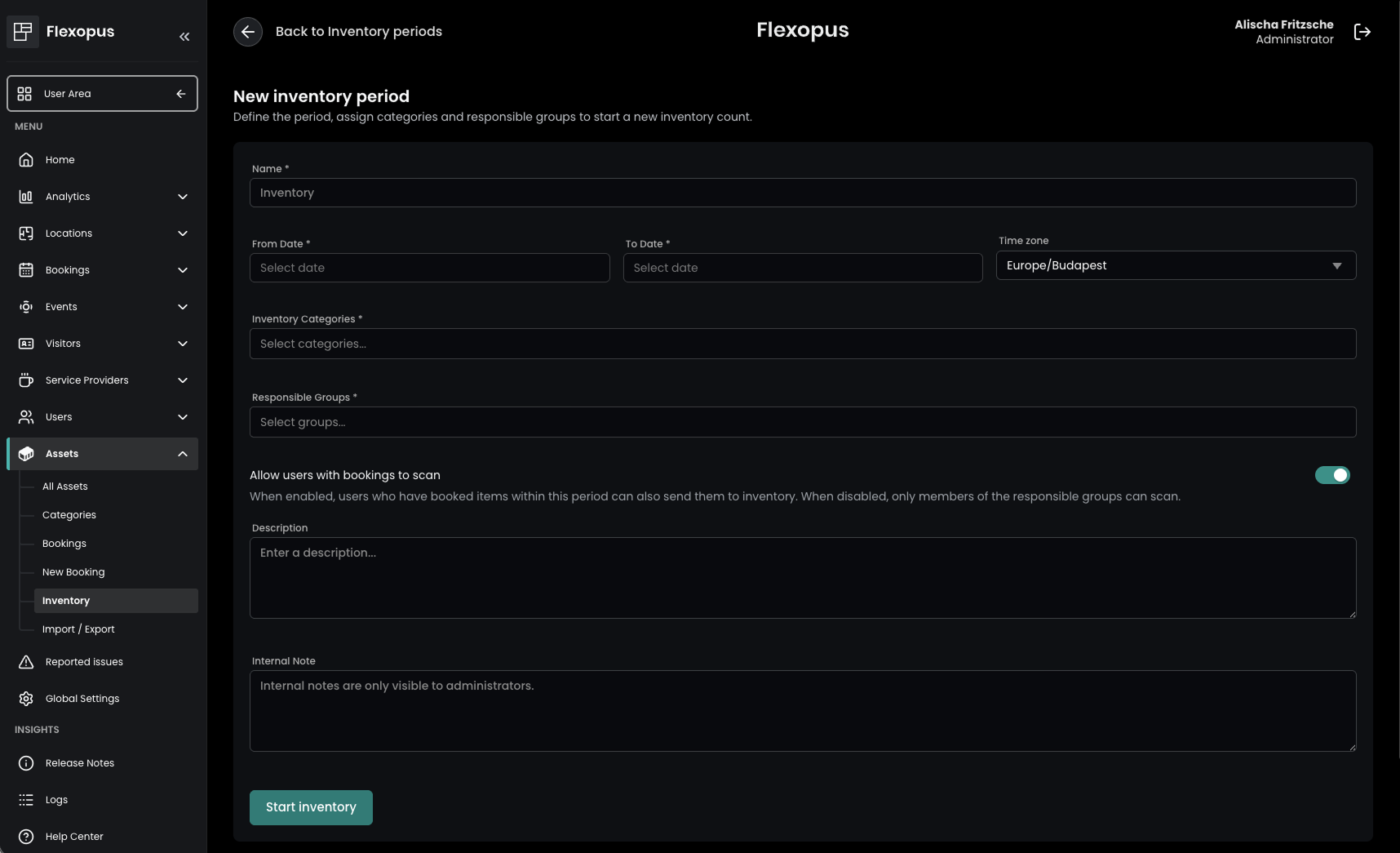Click the Flexopus title in header

point(803,30)
